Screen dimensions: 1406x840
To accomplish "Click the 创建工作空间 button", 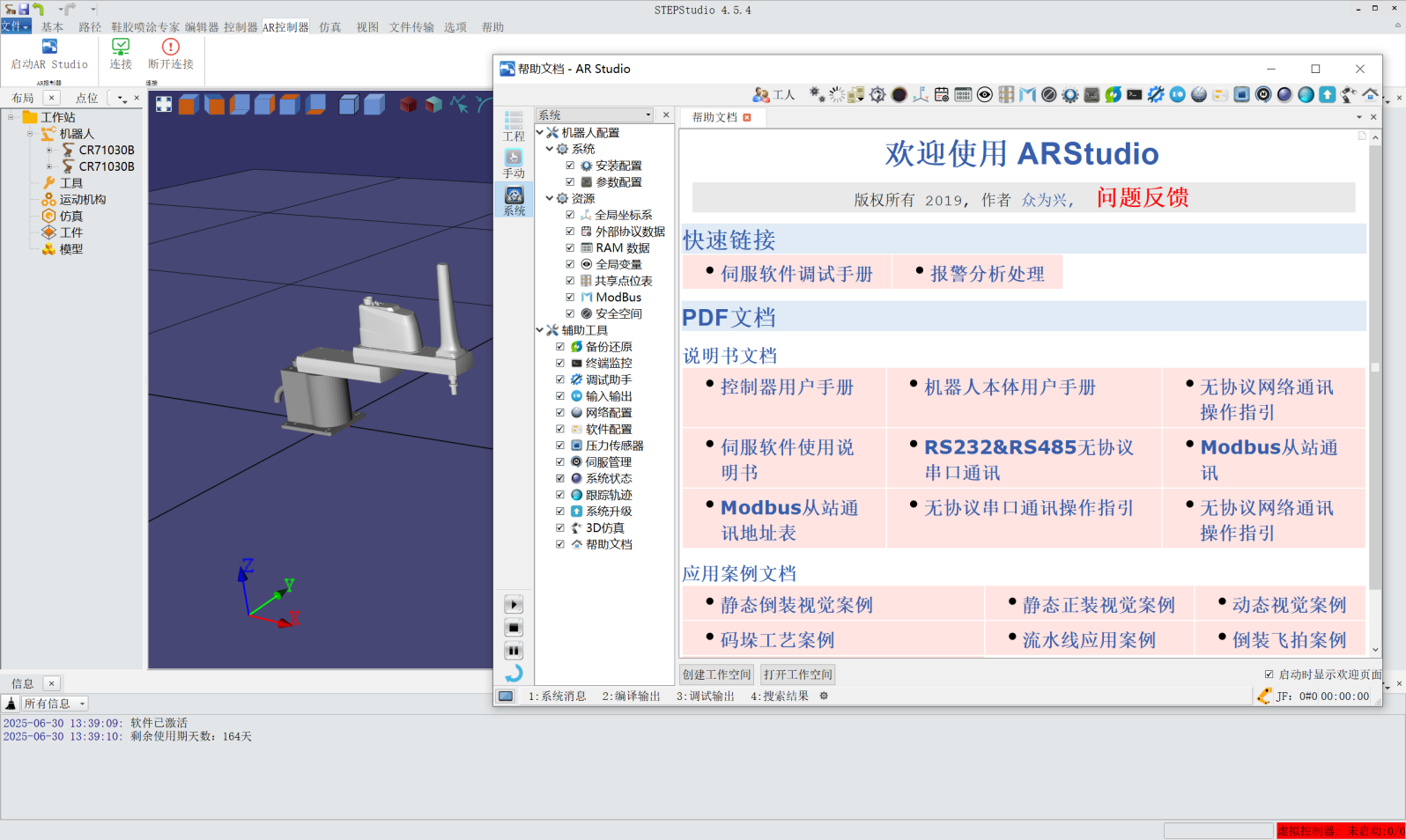I will (x=716, y=674).
